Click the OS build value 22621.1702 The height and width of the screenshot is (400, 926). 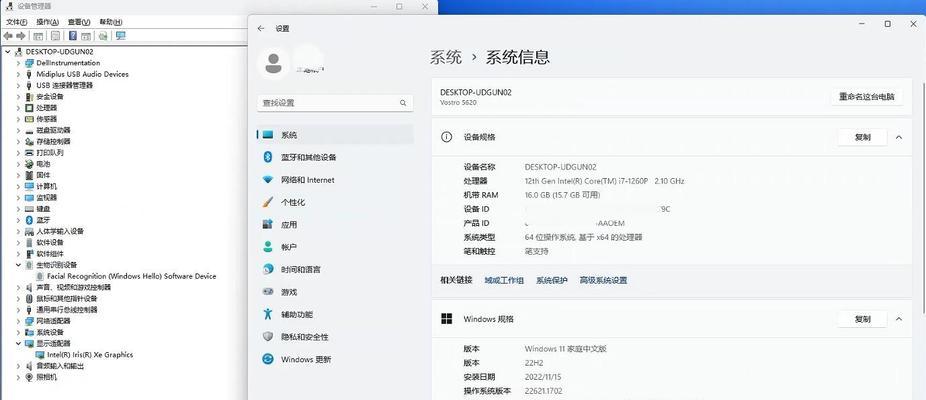pos(543,391)
